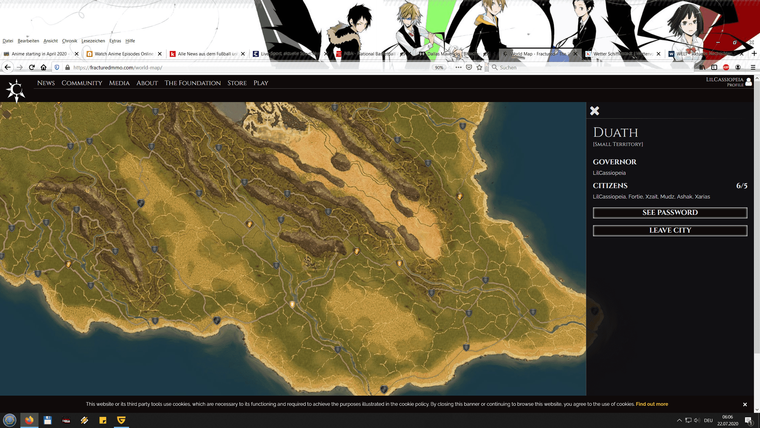Open the Store page link
The width and height of the screenshot is (760, 428).
pos(237,83)
